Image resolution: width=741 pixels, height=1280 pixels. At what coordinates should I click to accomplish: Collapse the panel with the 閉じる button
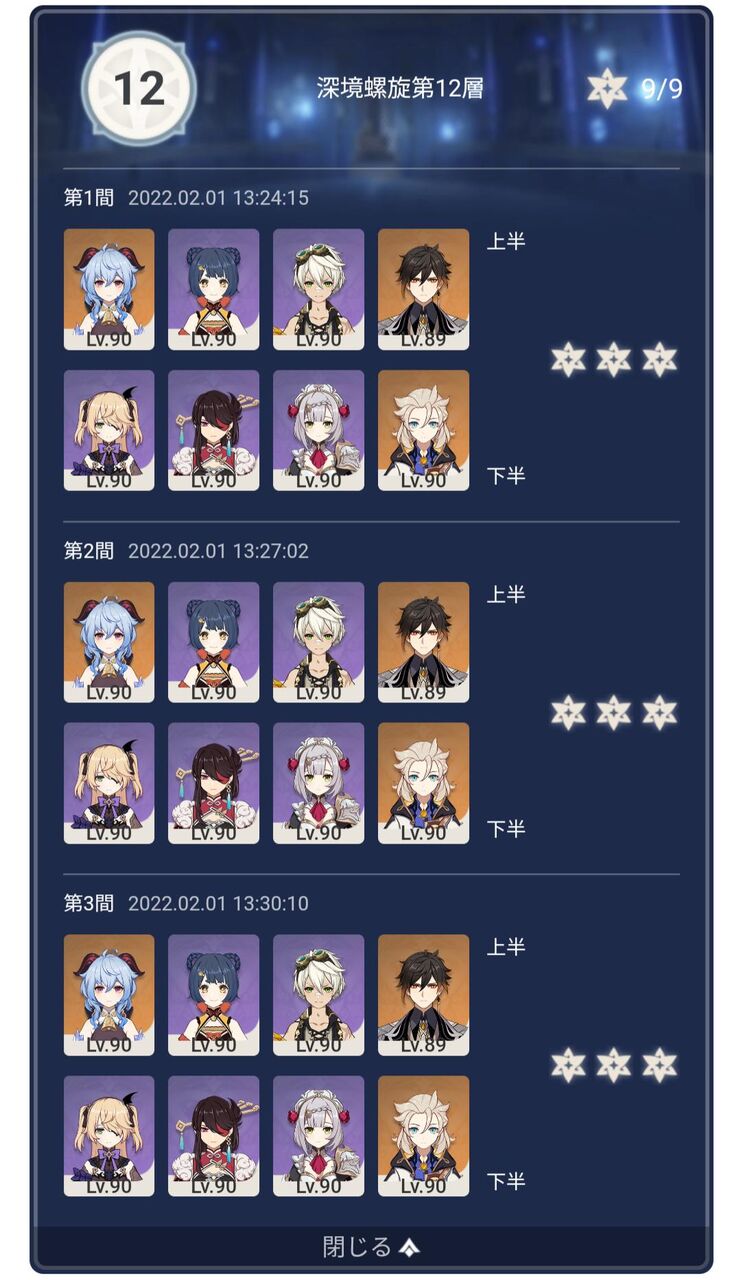[371, 1246]
